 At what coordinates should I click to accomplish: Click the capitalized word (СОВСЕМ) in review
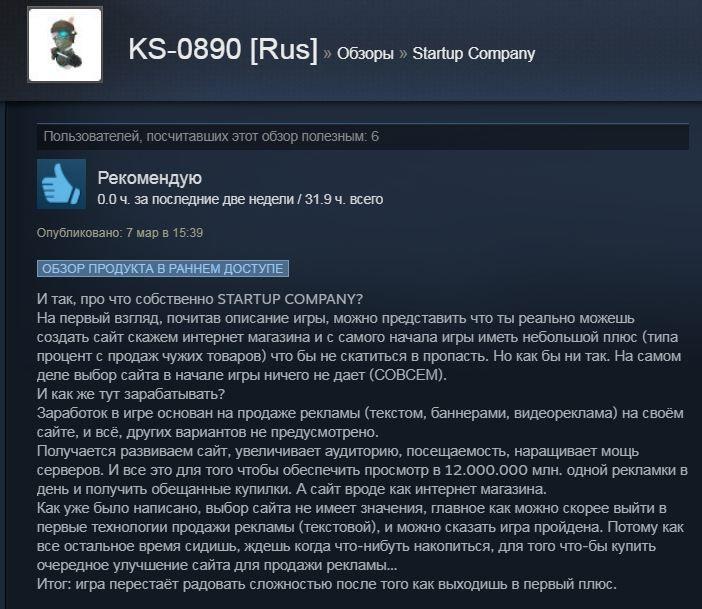point(408,375)
